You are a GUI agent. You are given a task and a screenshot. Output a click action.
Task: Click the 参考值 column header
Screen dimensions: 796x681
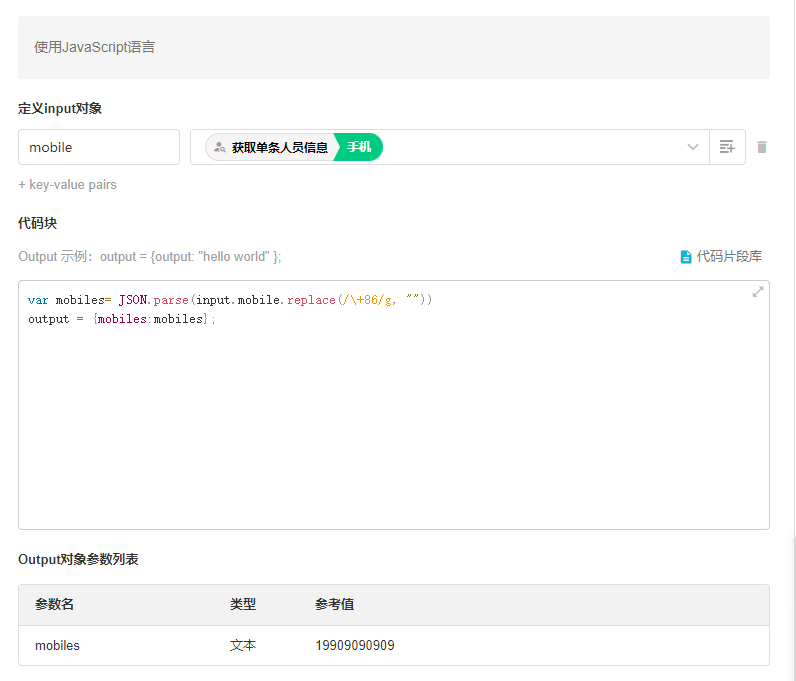pos(334,605)
